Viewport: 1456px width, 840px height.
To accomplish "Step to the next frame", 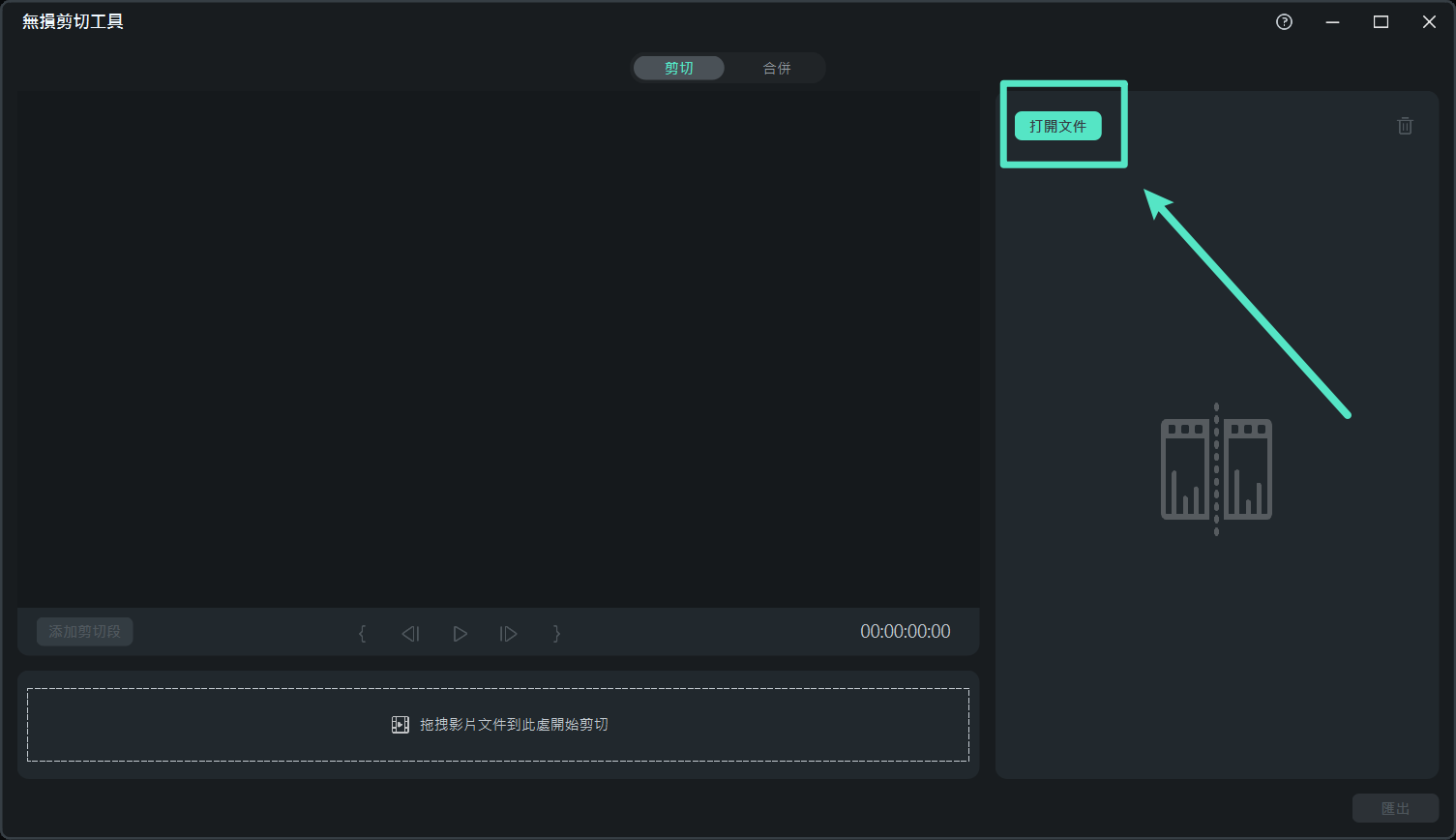I will coord(508,634).
